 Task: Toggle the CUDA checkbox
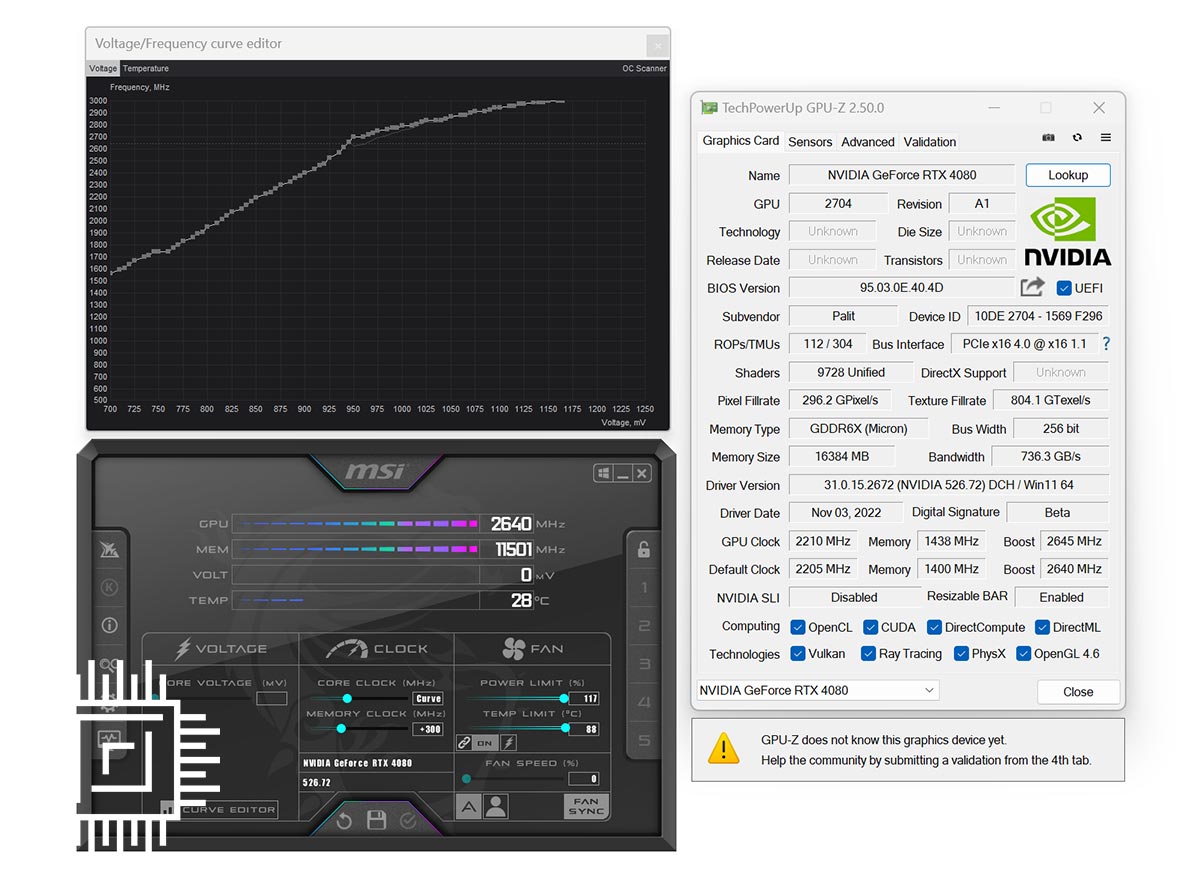870,627
